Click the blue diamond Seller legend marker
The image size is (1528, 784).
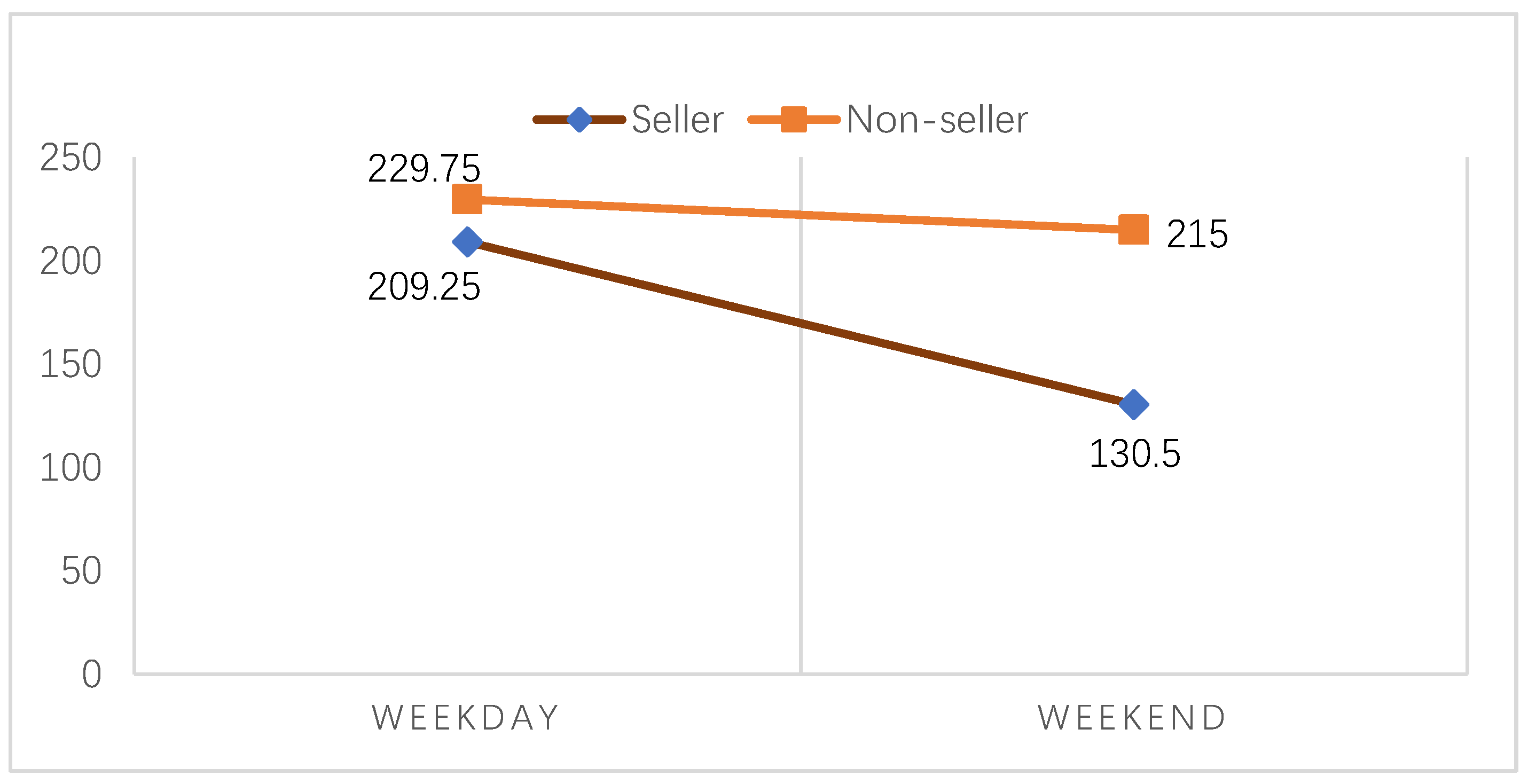579,120
